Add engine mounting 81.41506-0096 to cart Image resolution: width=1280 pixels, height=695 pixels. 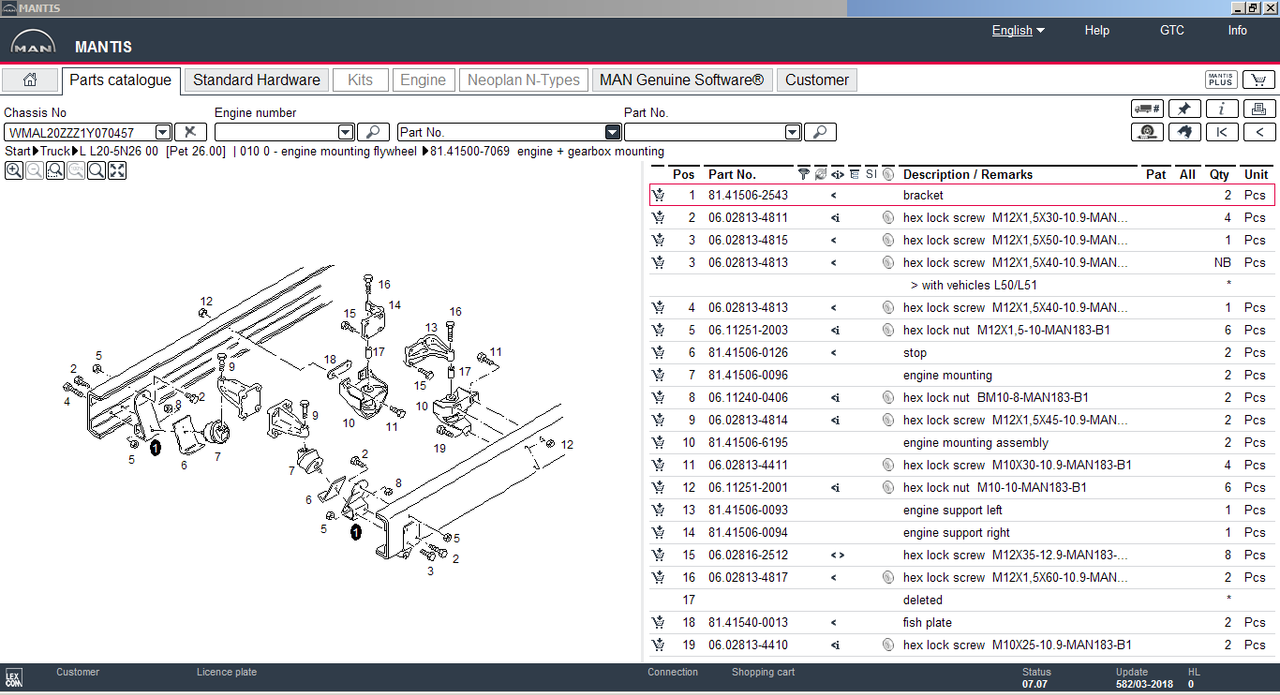pyautogui.click(x=658, y=375)
